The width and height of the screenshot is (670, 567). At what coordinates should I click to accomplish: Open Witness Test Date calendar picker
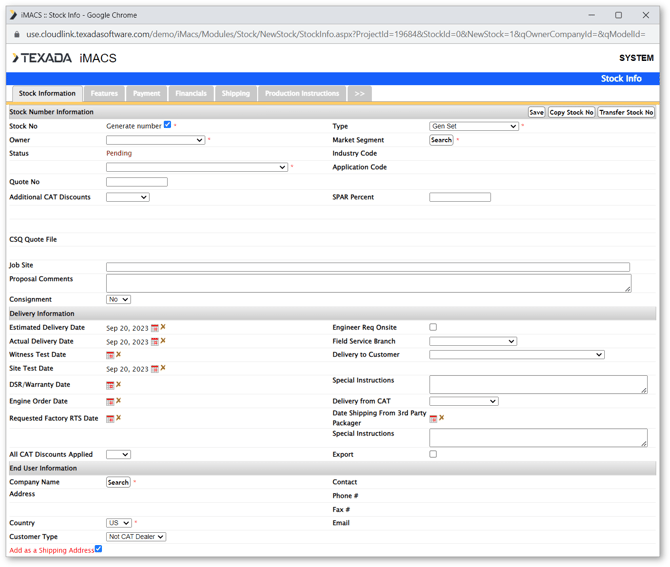(110, 355)
